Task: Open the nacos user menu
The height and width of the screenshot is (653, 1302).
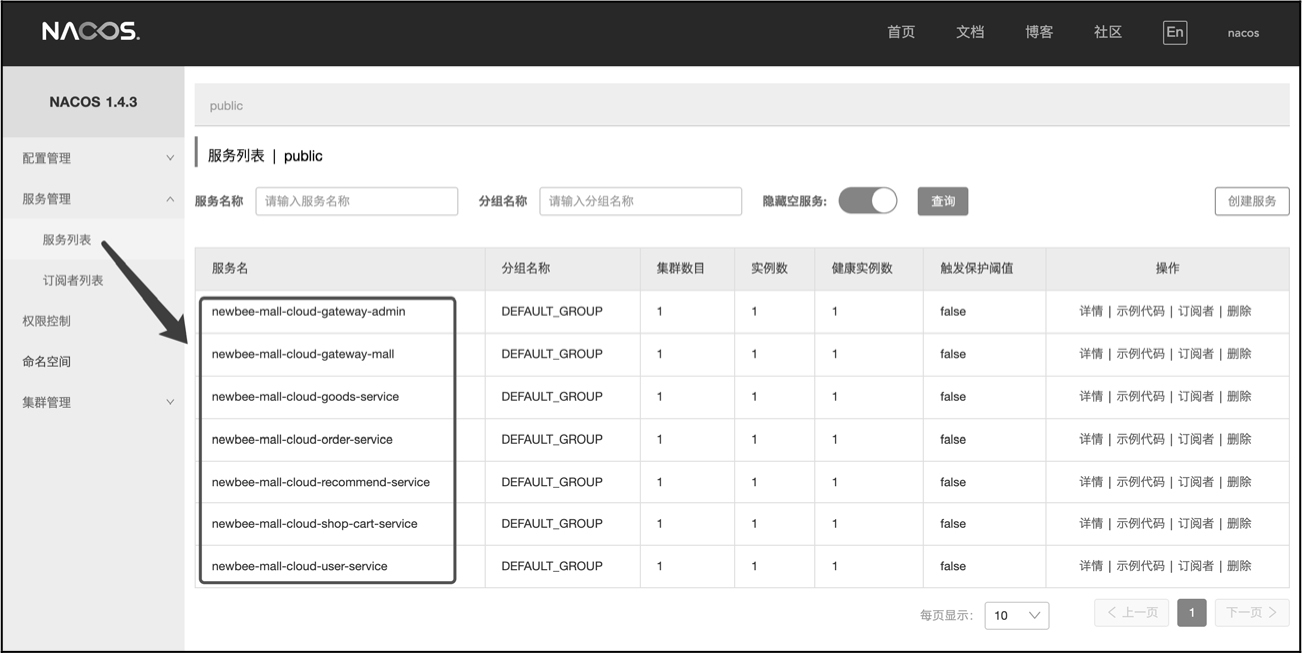Action: click(x=1243, y=33)
